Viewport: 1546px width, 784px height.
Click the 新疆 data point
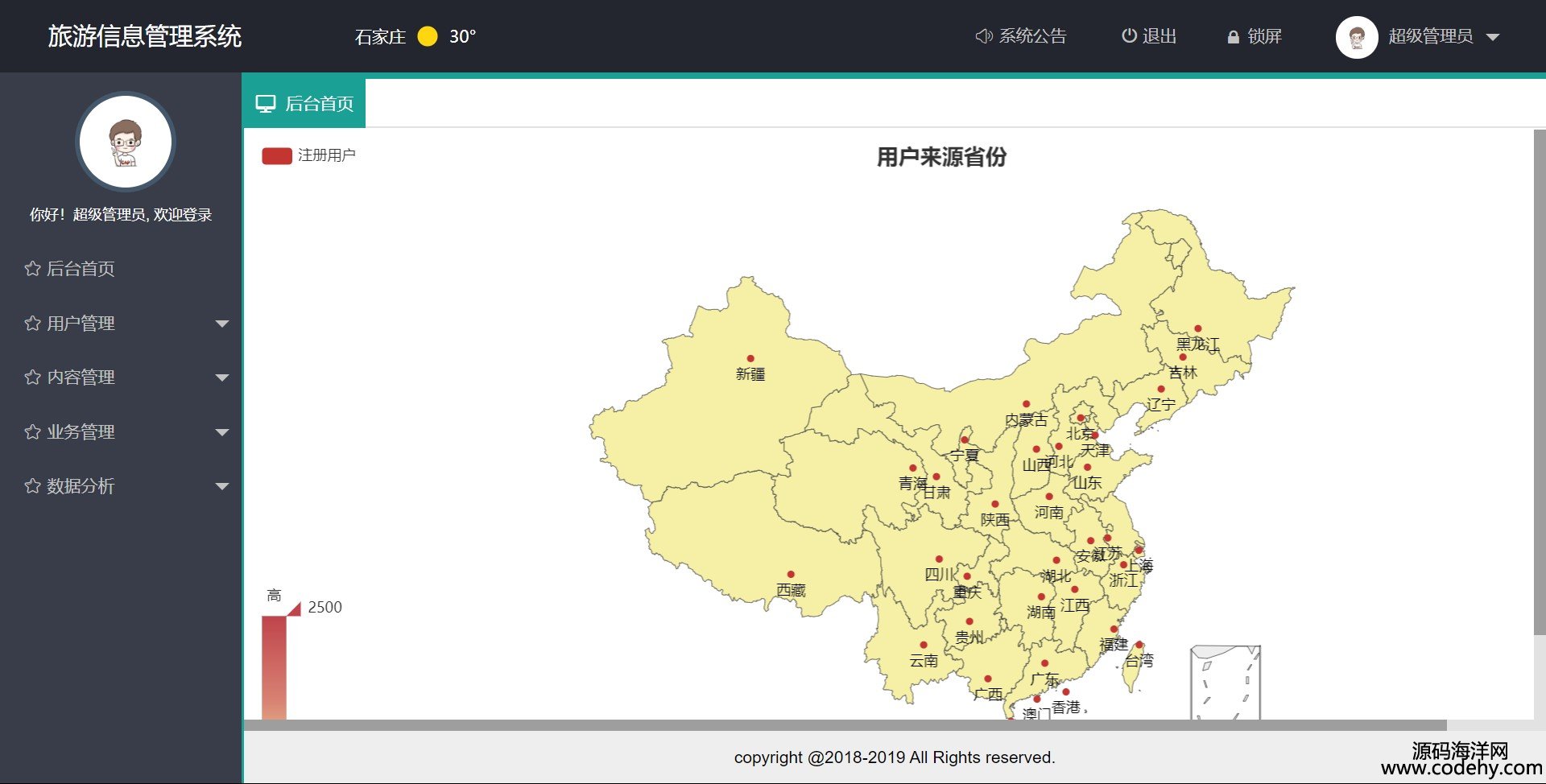point(750,359)
